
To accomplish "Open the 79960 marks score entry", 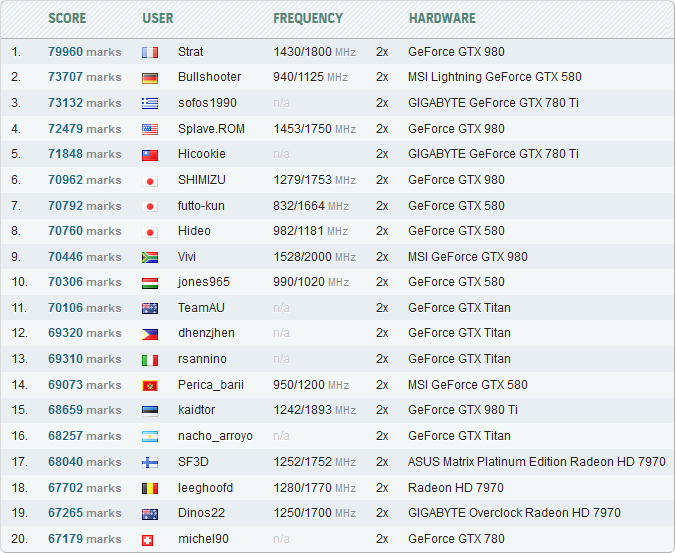I will point(84,51).
